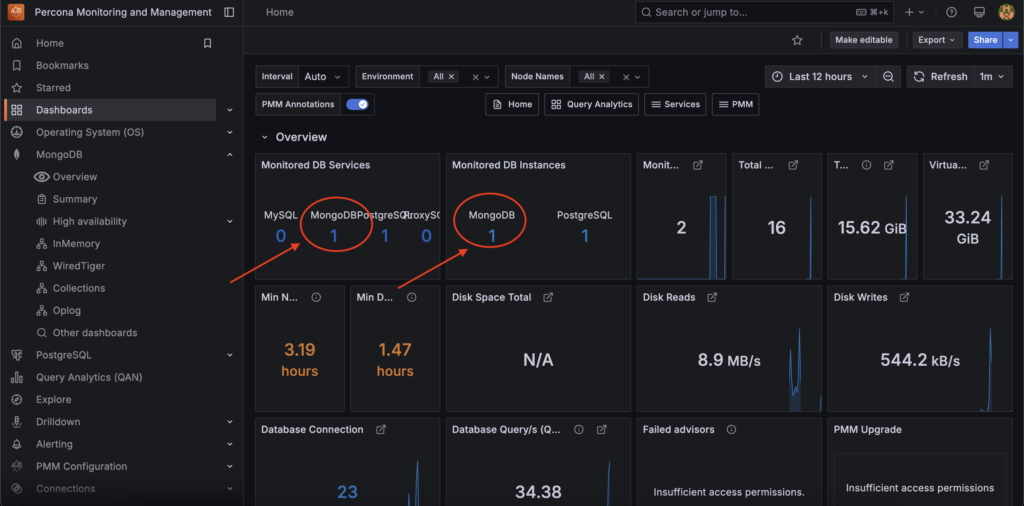Open the news feed monitor icon
This screenshot has height=506, width=1024.
pos(979,12)
